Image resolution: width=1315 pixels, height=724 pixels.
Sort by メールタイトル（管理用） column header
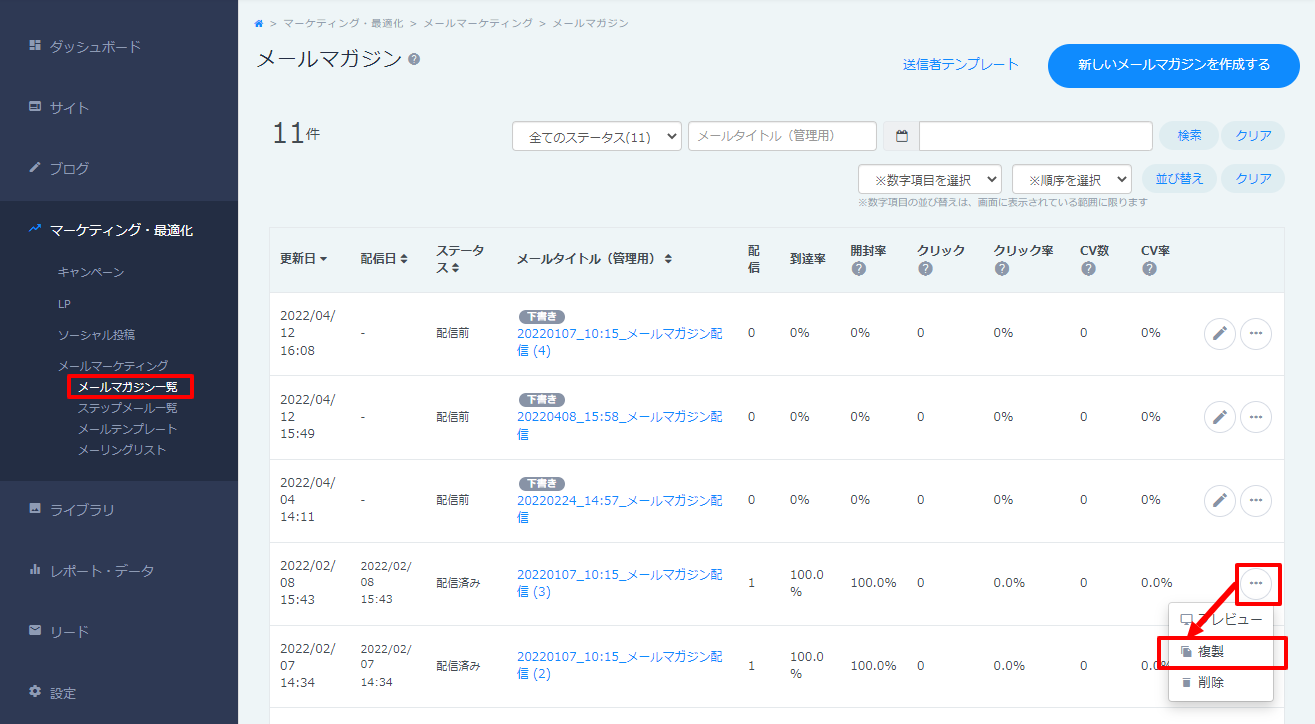click(x=594, y=259)
